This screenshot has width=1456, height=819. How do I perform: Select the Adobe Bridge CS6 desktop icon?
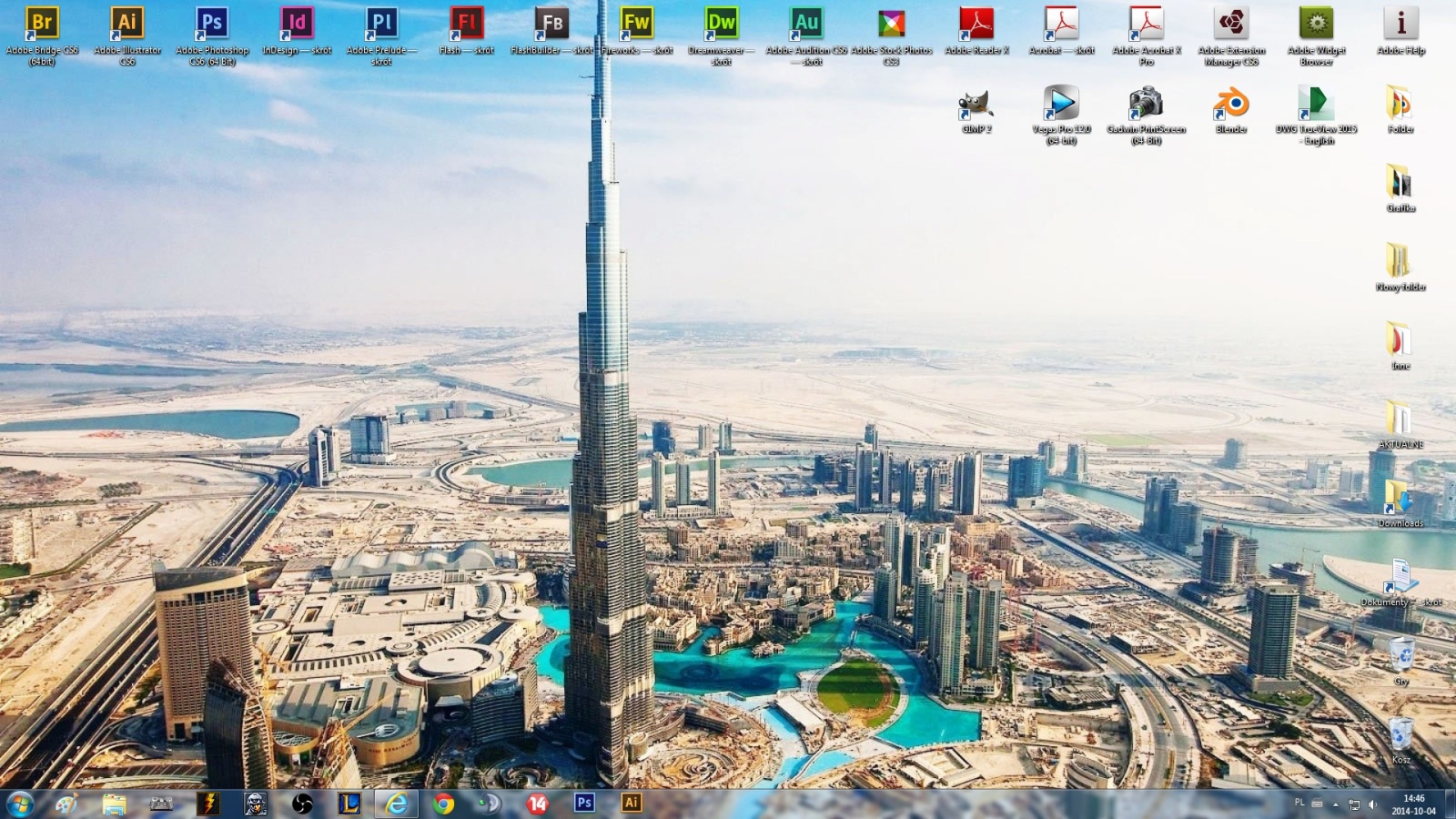[x=42, y=35]
